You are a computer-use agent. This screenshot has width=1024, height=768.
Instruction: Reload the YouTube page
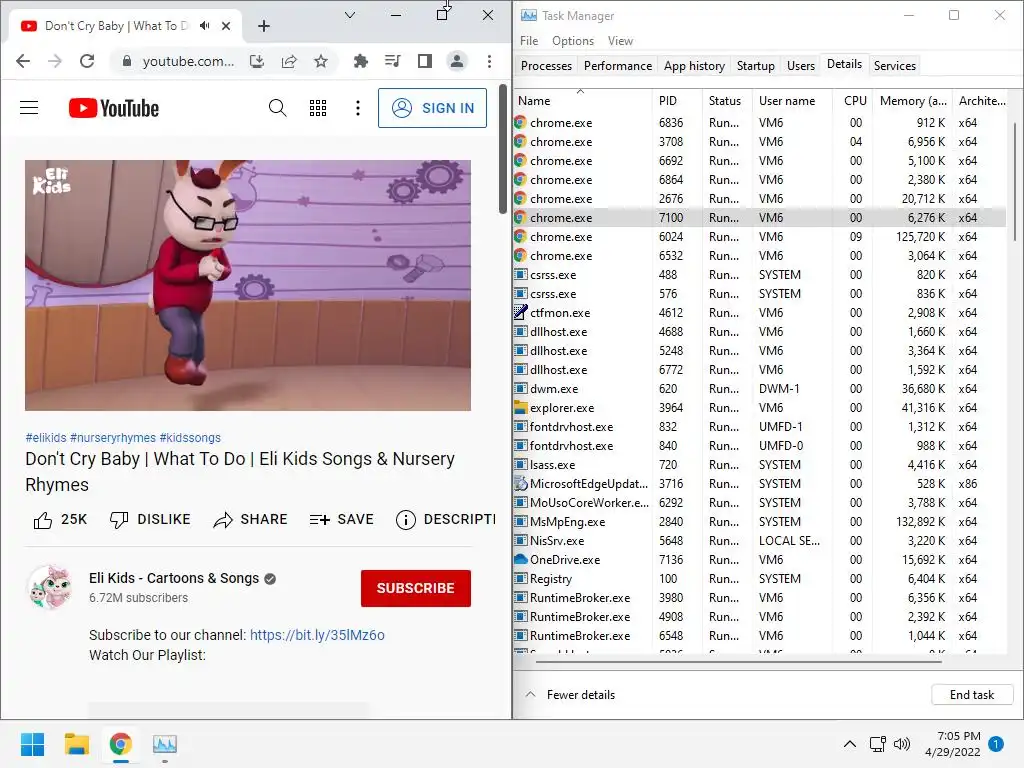87,61
